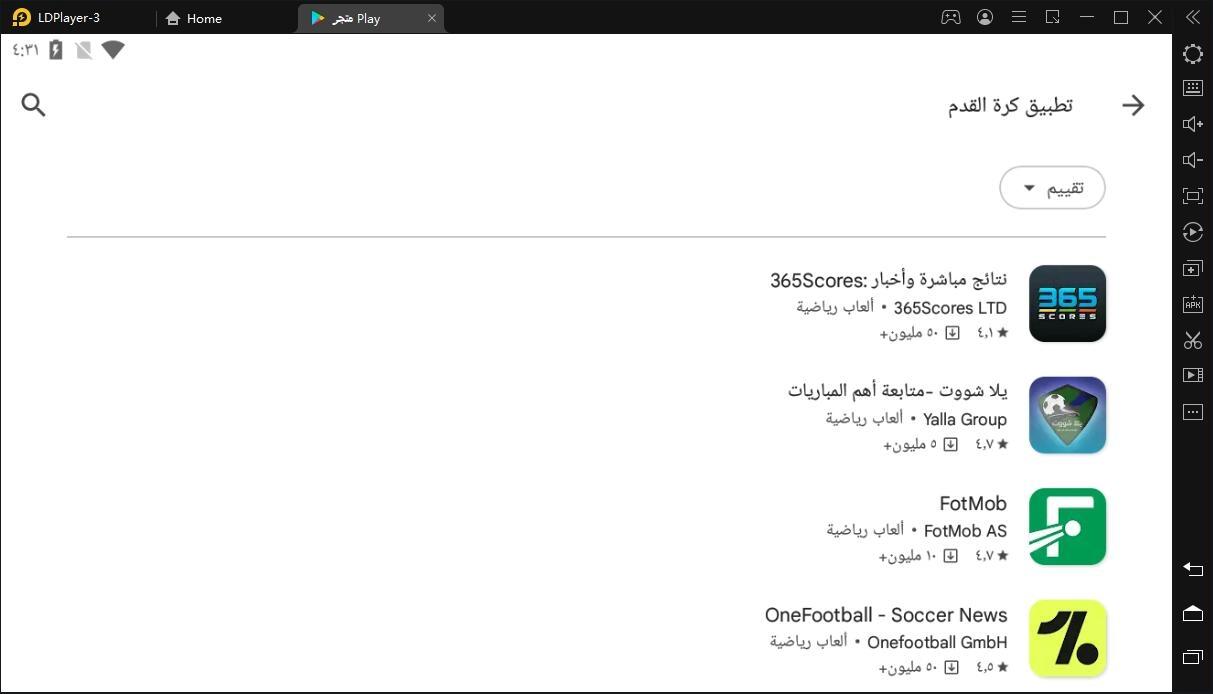Image resolution: width=1213 pixels, height=694 pixels.
Task: Open the user account icon in title bar
Action: 986,17
